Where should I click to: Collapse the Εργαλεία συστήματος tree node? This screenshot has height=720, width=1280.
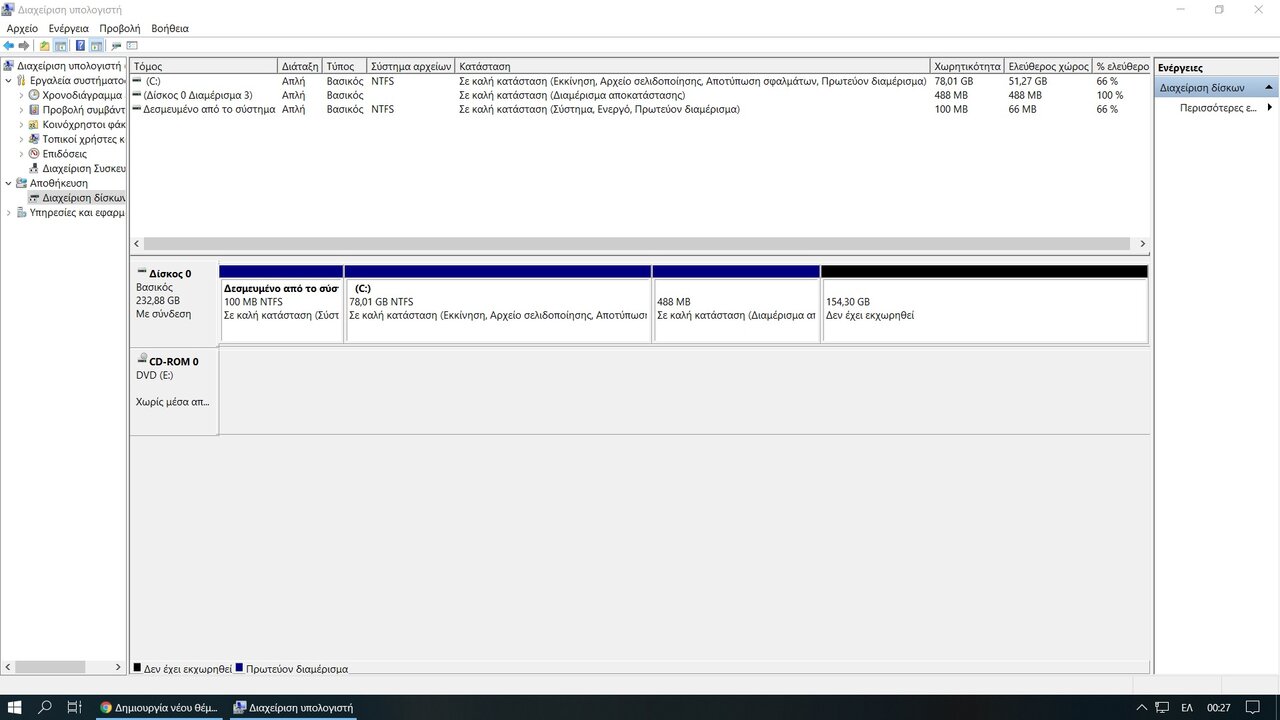tap(9, 81)
